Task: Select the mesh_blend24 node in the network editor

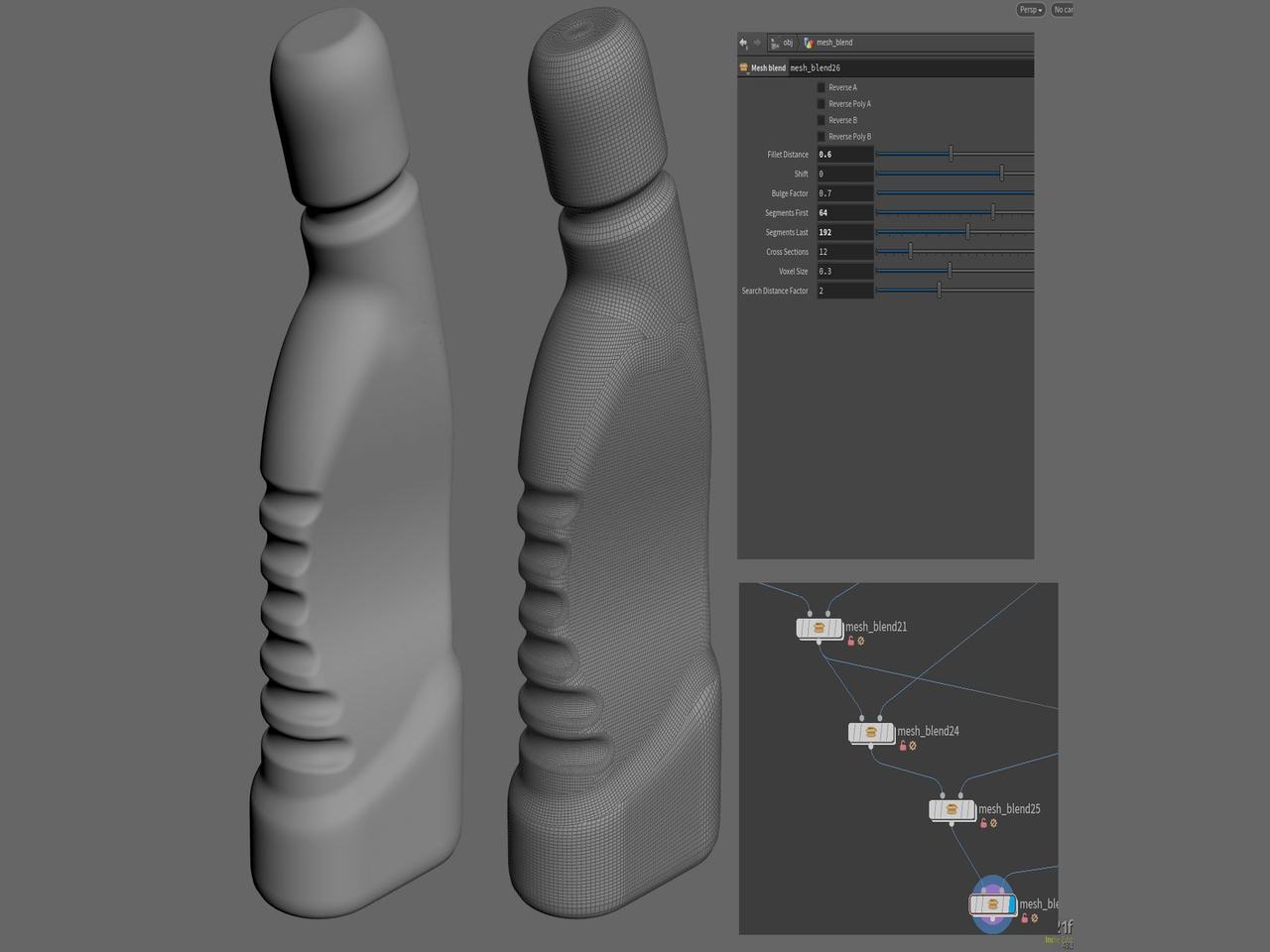Action: (x=871, y=733)
